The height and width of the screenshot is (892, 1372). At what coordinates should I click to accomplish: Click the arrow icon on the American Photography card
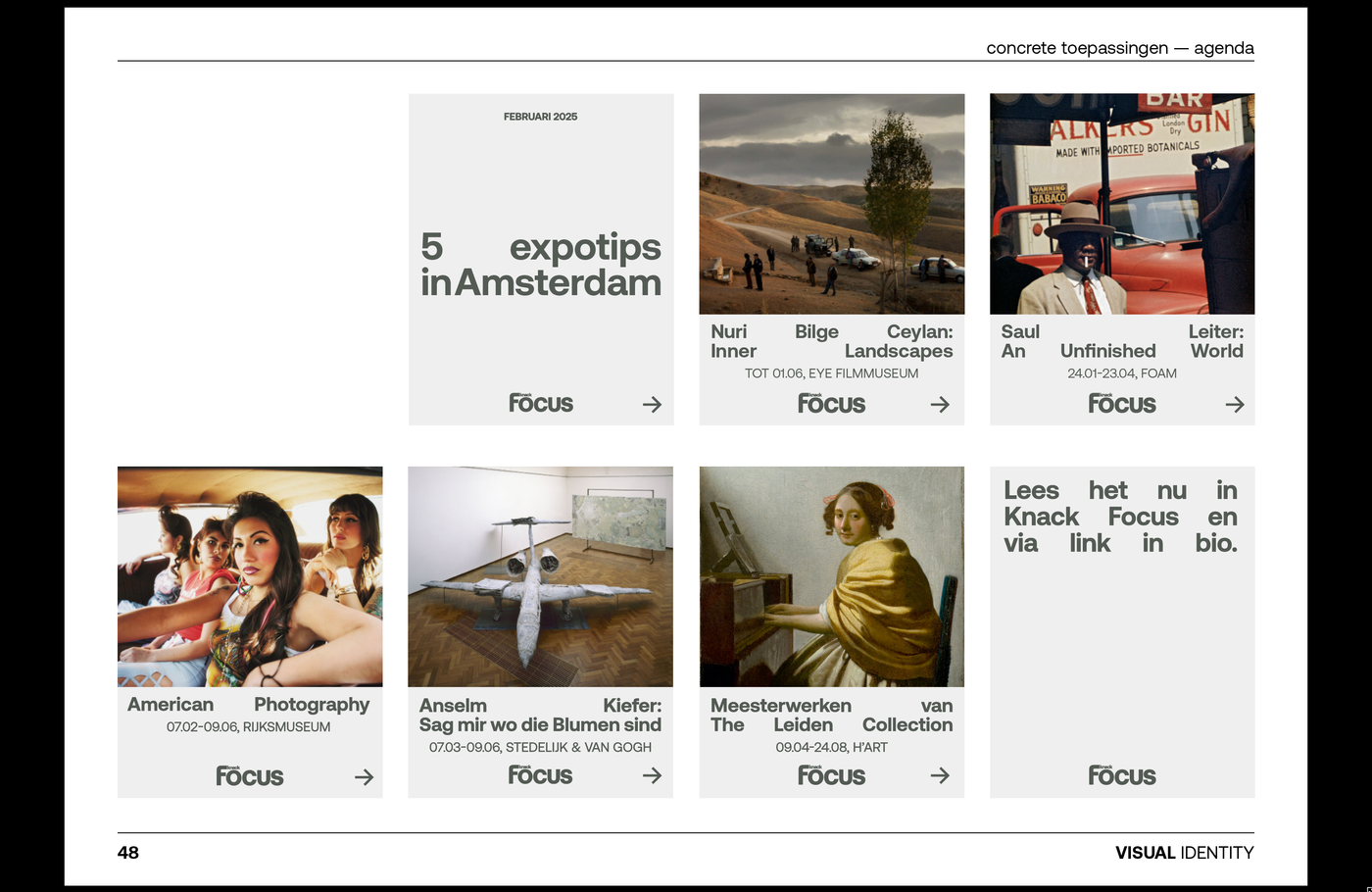click(364, 777)
